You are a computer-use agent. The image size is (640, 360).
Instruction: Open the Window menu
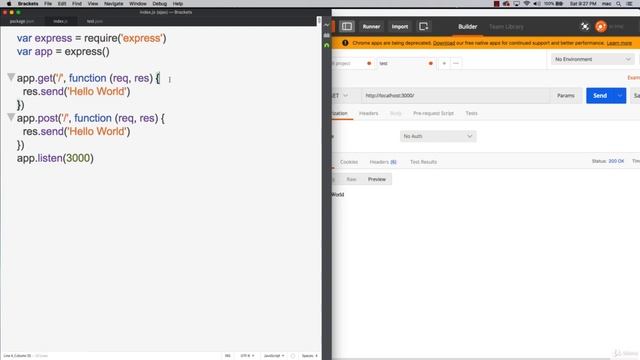point(138,4)
